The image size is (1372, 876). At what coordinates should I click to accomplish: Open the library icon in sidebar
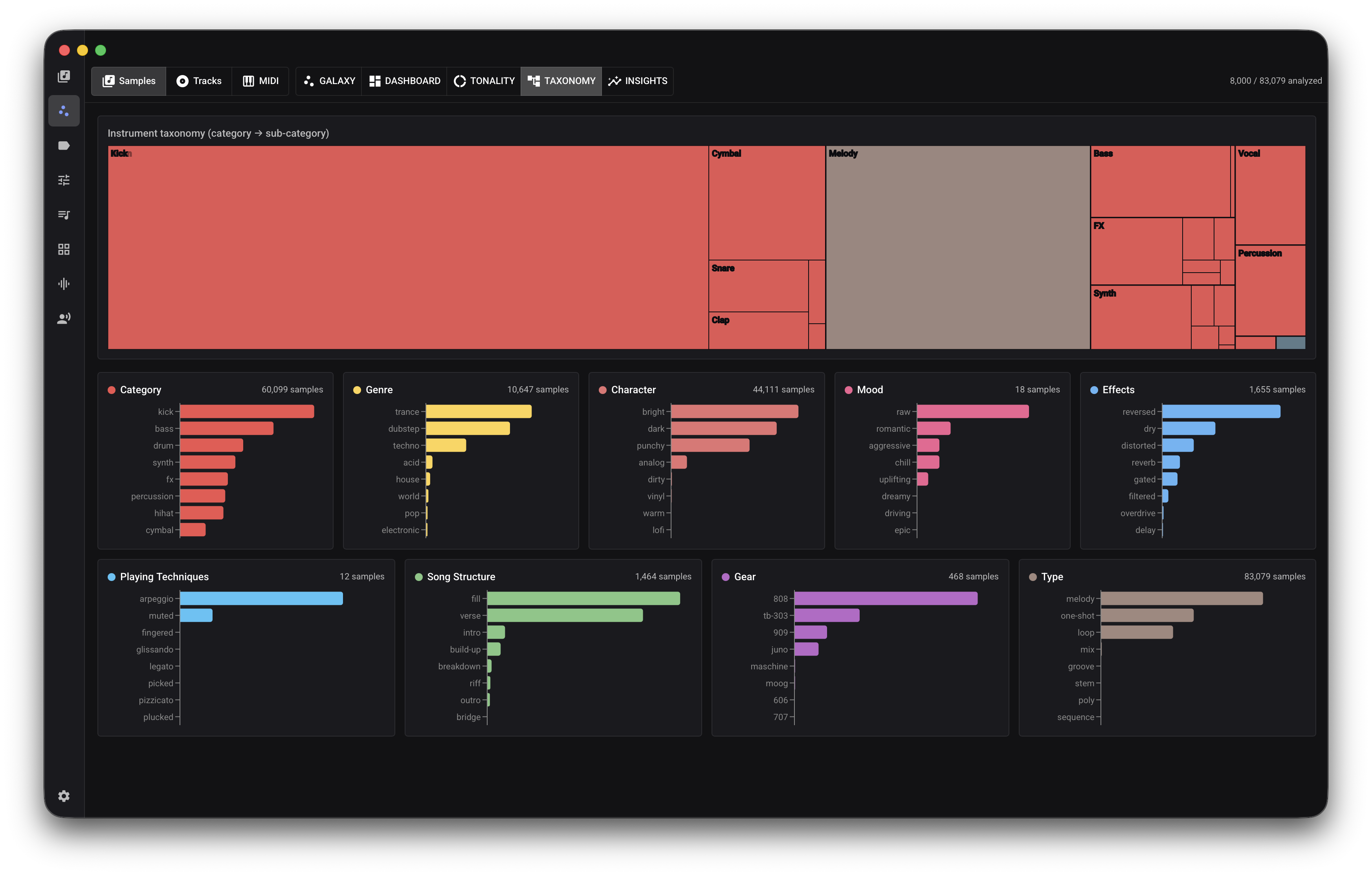tap(64, 76)
